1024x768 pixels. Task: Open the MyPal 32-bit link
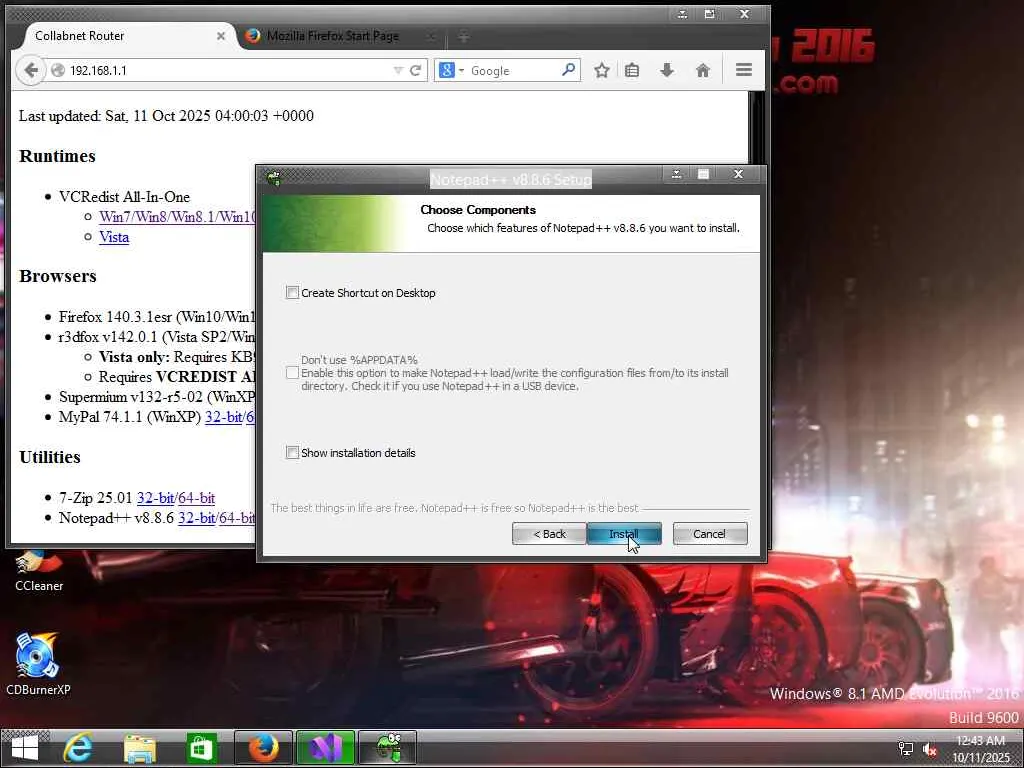pyautogui.click(x=223, y=417)
